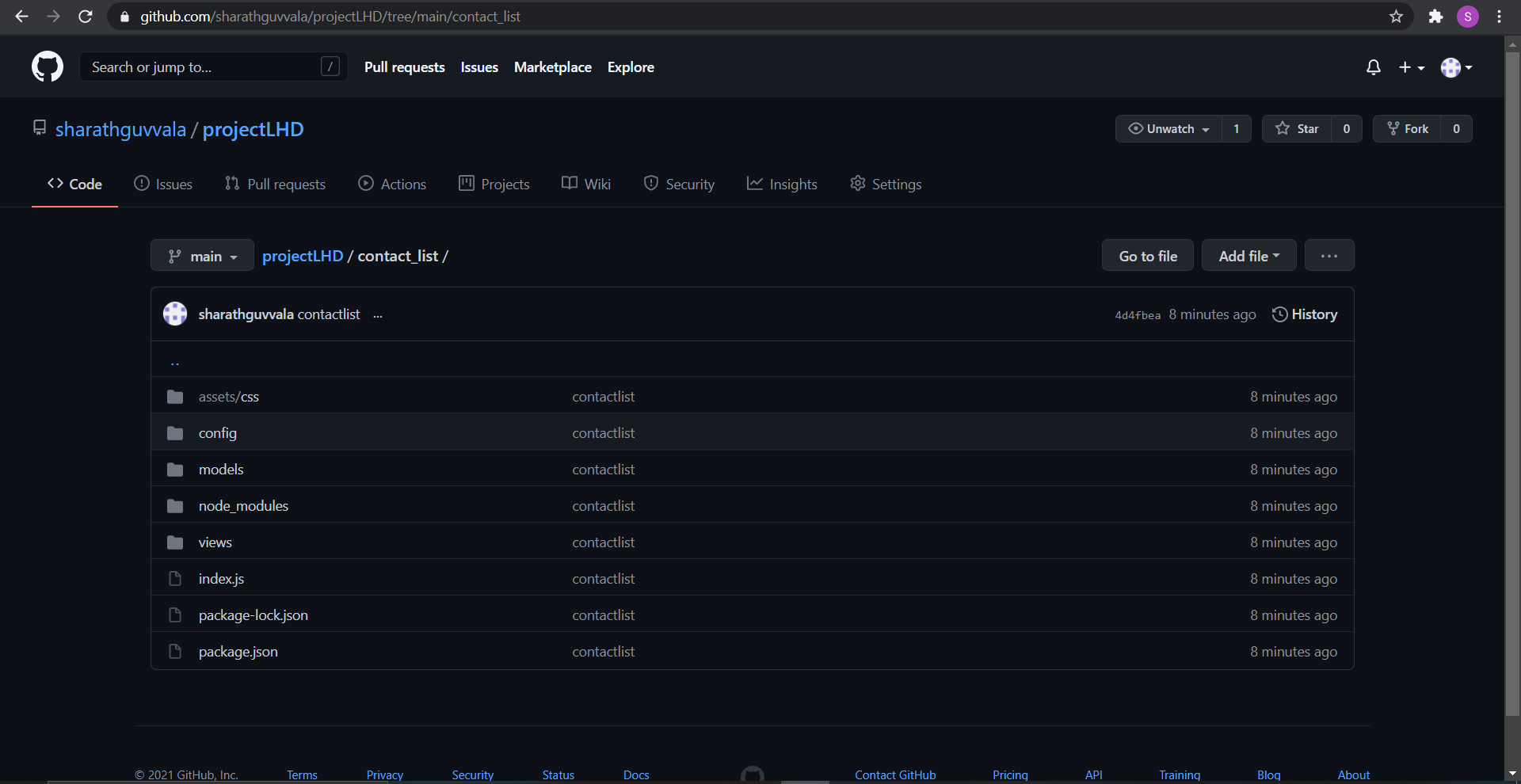Click the commit History clock icon
Viewport: 1521px width, 784px height.
[1279, 314]
